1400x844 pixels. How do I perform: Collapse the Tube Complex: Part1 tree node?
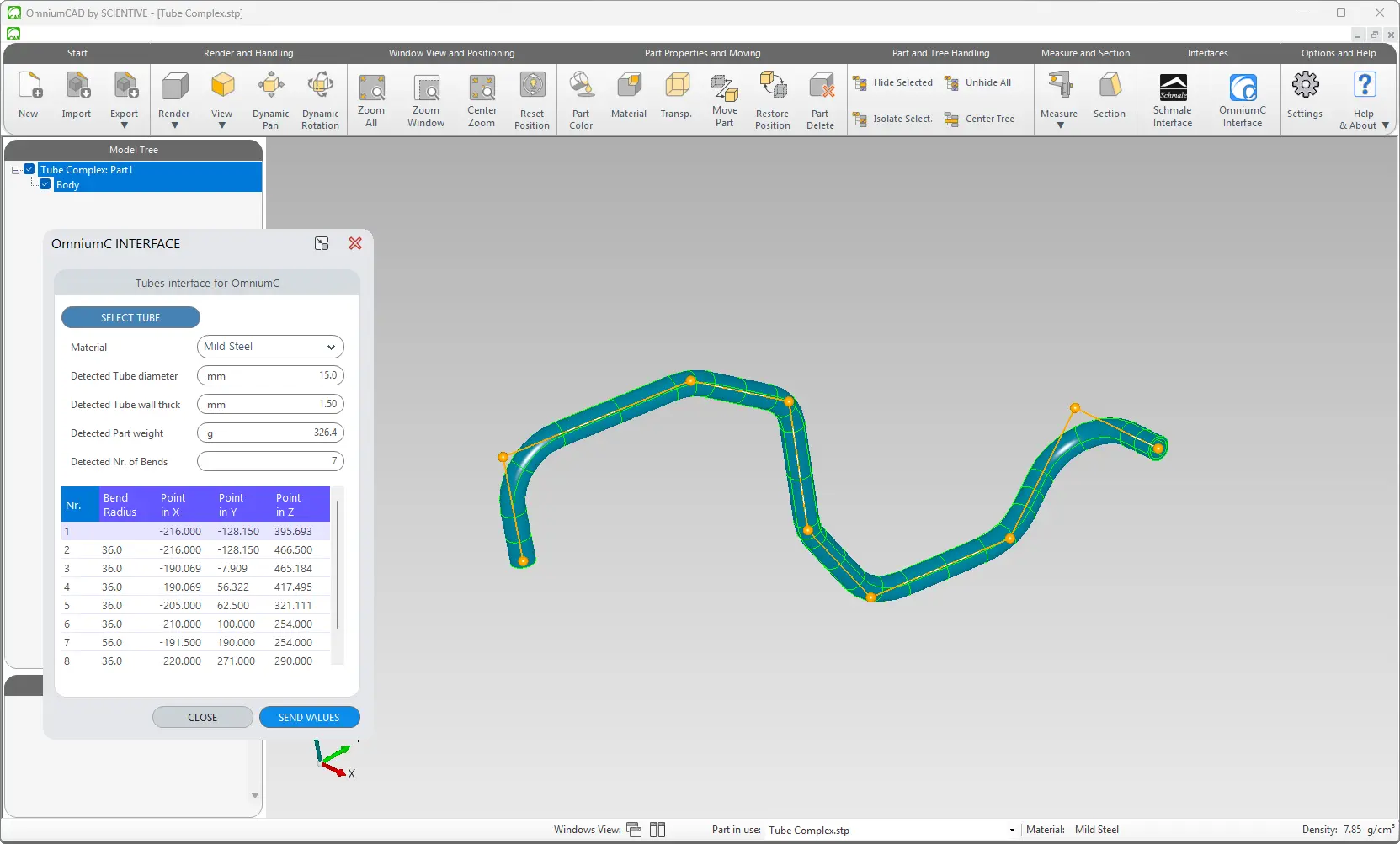[x=15, y=170]
